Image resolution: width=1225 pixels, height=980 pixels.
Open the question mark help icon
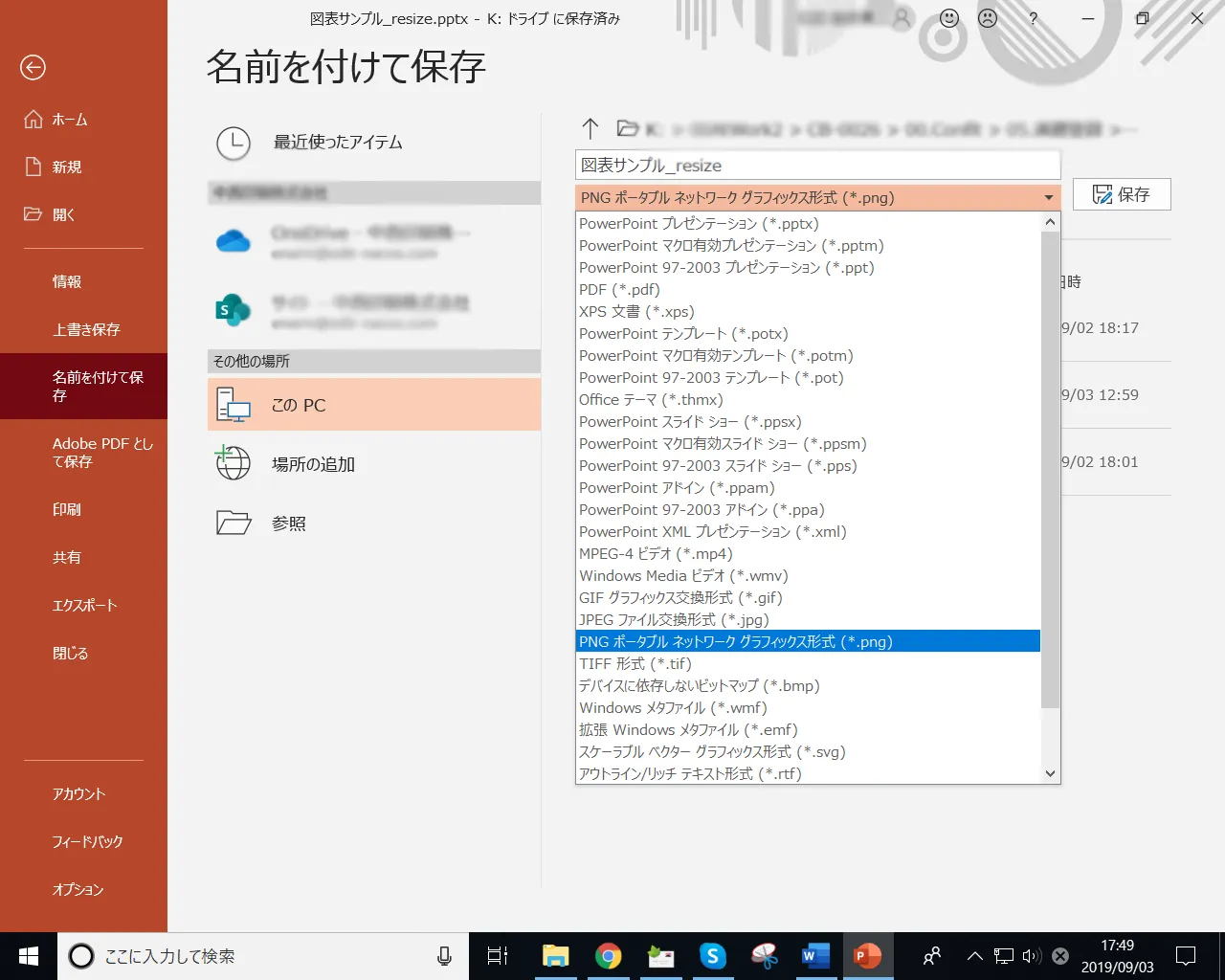(x=1033, y=18)
